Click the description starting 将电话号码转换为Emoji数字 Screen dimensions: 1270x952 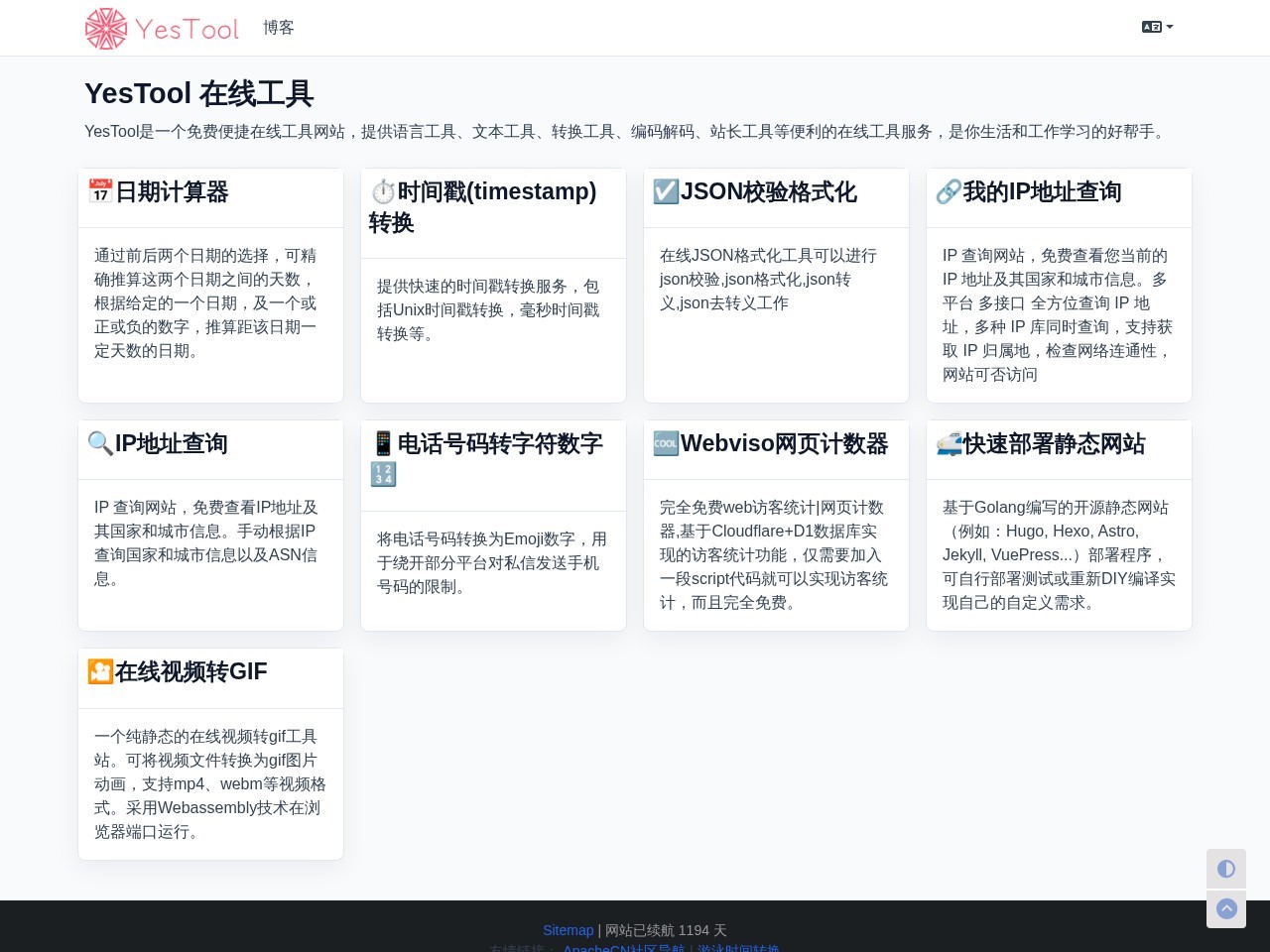(x=492, y=563)
